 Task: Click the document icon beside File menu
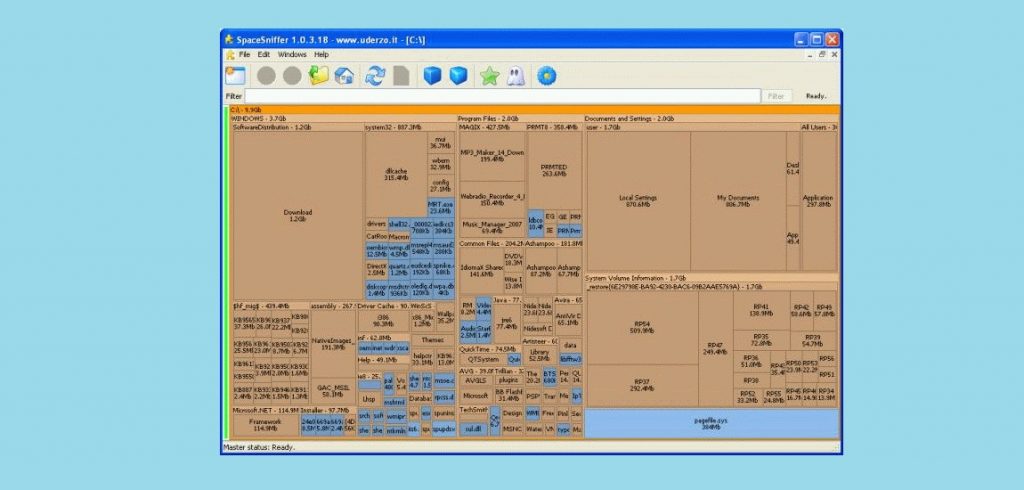coord(230,55)
